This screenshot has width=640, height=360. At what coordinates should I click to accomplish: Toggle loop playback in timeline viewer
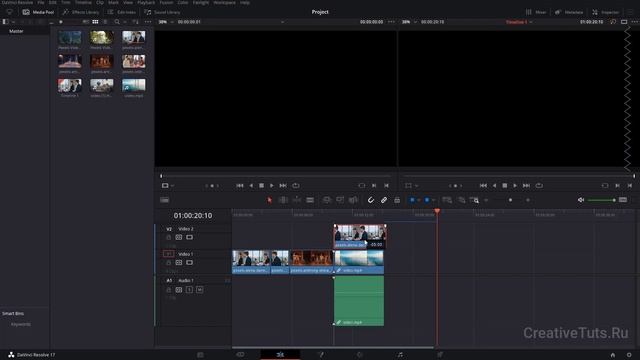pos(539,186)
